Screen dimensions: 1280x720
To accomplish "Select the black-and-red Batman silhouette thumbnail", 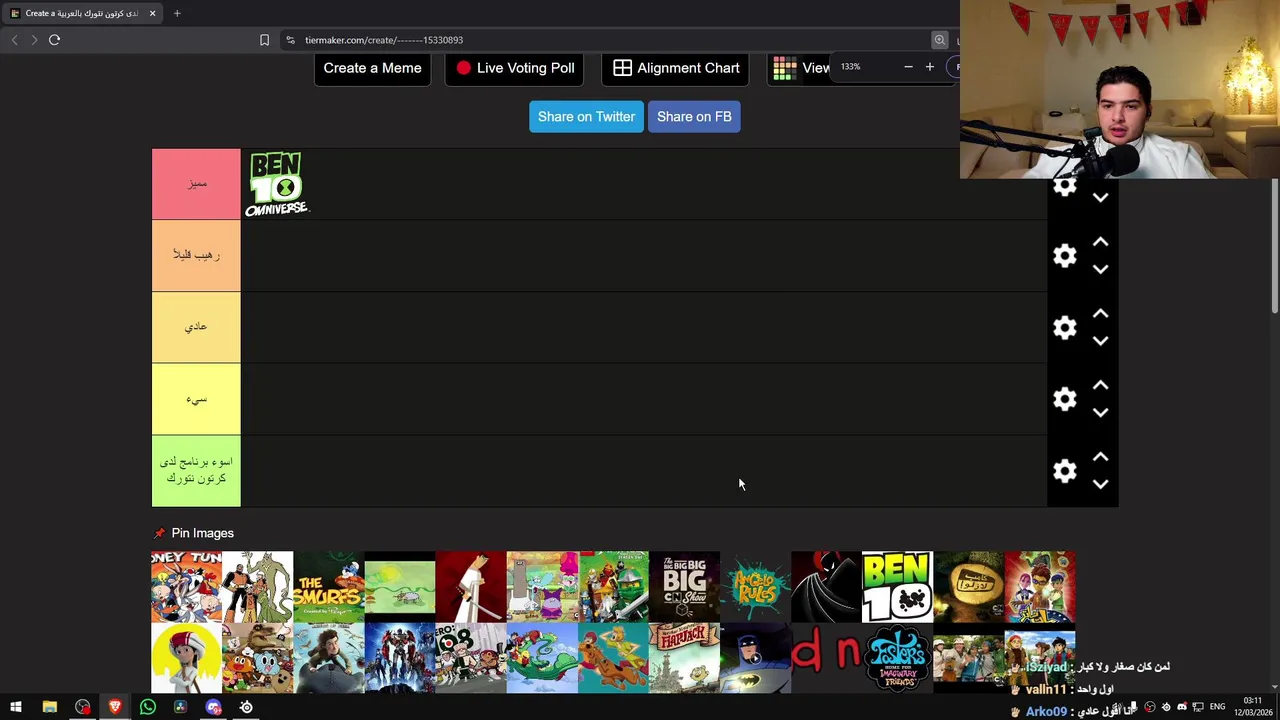I will (826, 587).
